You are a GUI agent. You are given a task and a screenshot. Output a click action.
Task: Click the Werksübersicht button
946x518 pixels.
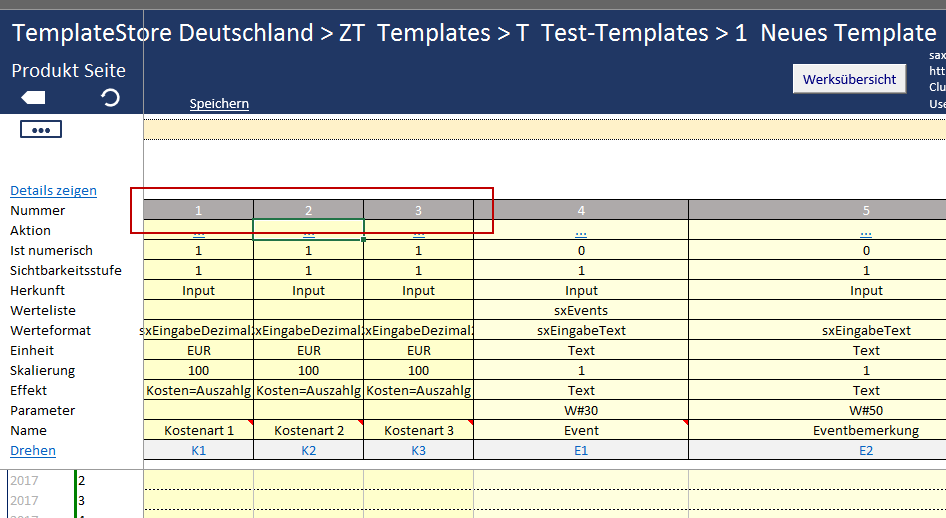pyautogui.click(x=849, y=79)
